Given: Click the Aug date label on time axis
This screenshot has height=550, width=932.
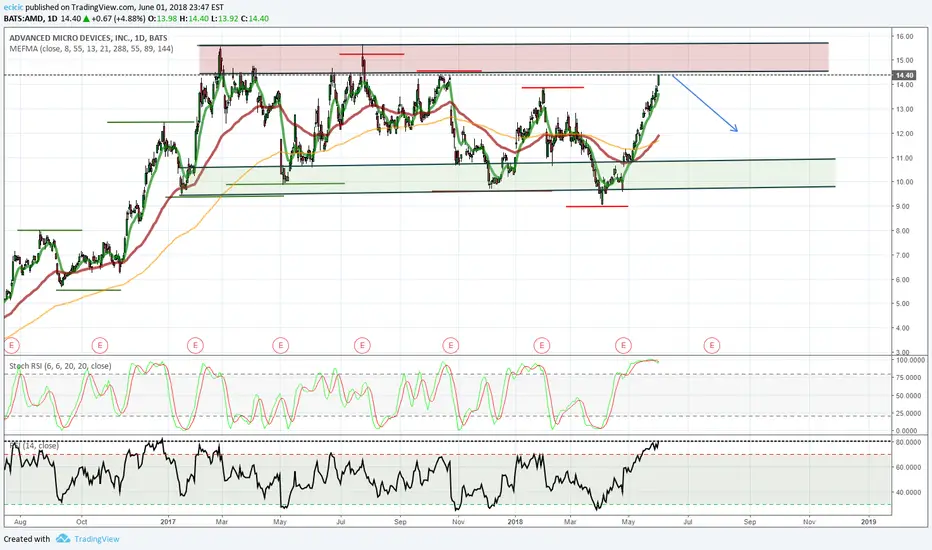Looking at the screenshot, I should click(20, 522).
